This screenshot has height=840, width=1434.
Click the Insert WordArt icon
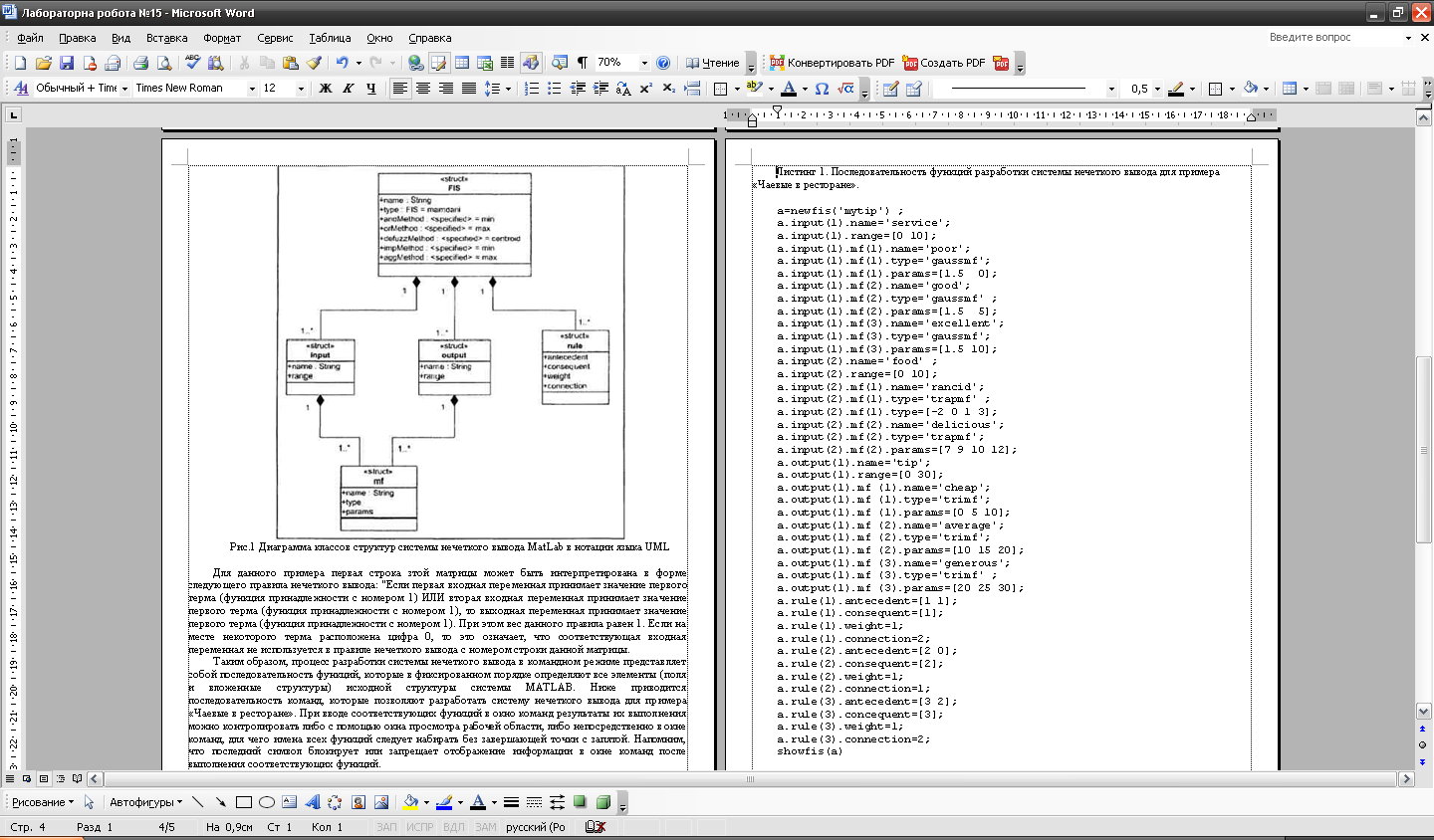[x=312, y=802]
